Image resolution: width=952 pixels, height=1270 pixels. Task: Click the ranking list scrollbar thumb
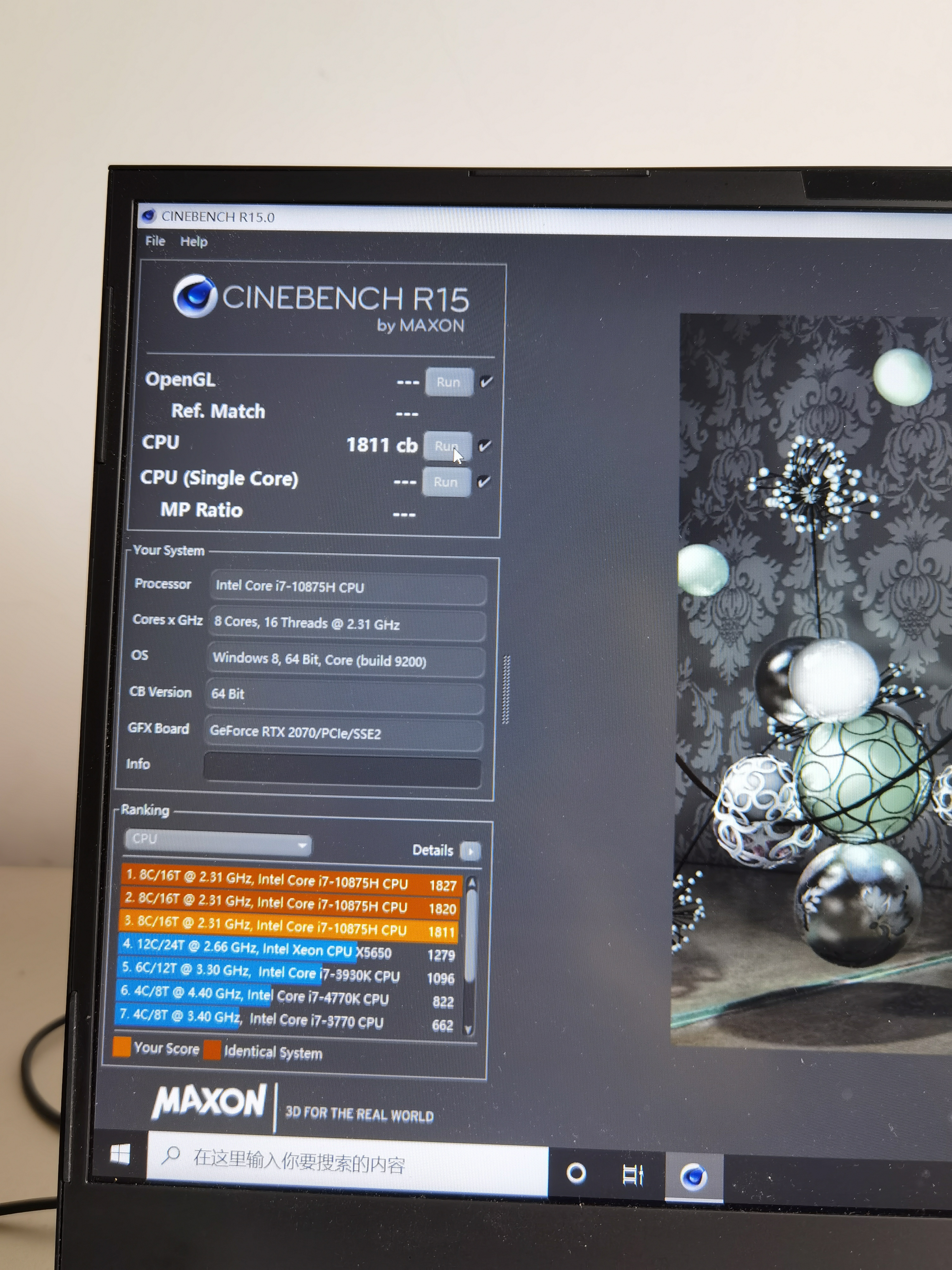pos(470,936)
